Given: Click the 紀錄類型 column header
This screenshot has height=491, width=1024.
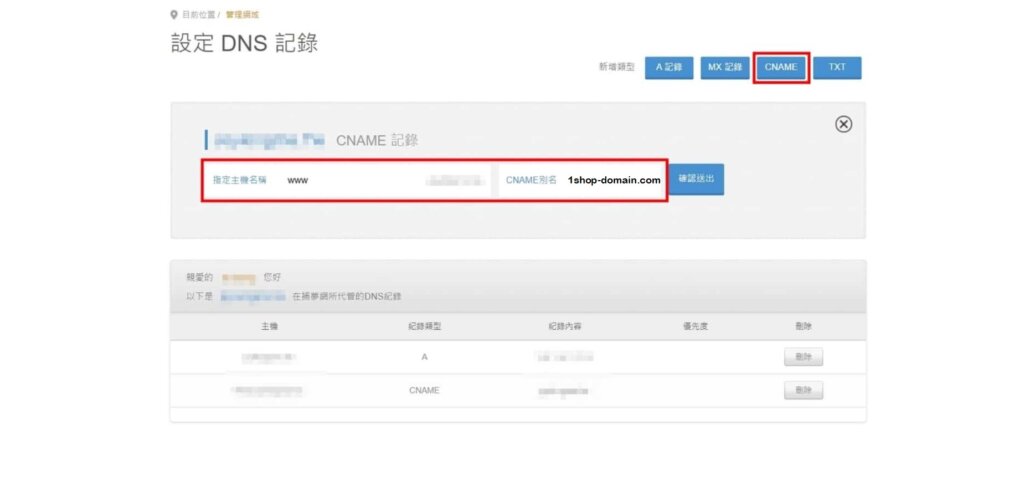Looking at the screenshot, I should click(423, 327).
